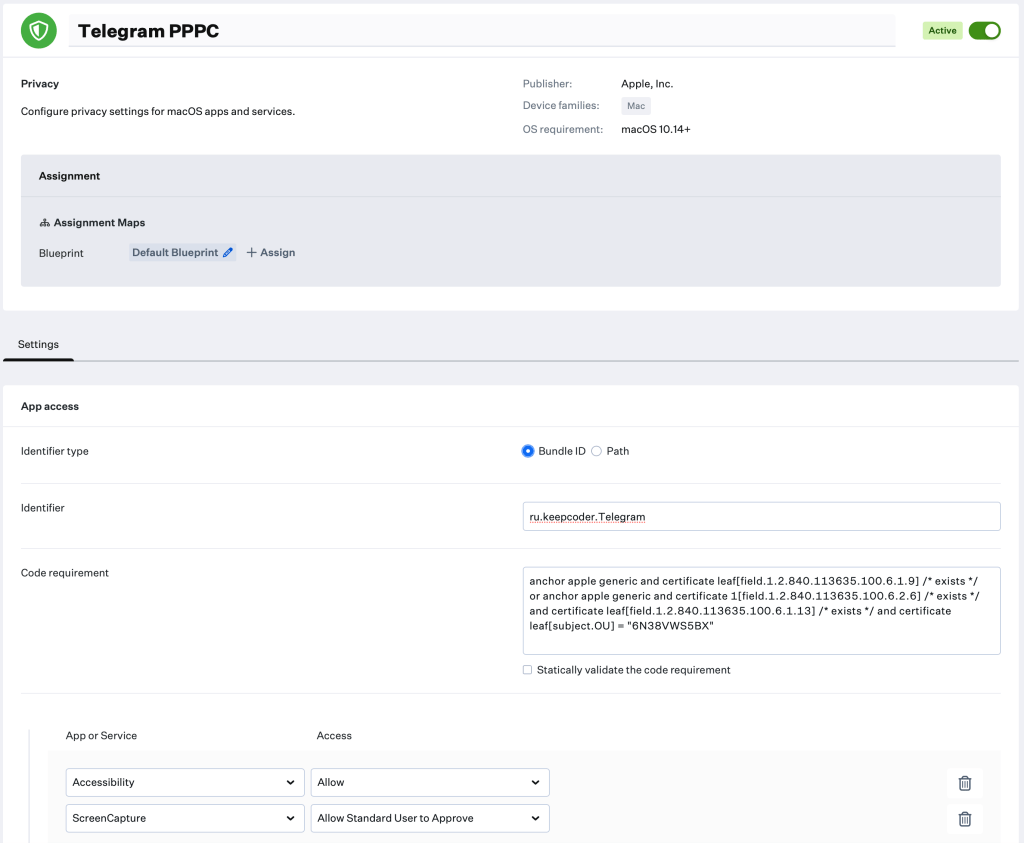Click the Default Blueprint tag

tap(174, 253)
